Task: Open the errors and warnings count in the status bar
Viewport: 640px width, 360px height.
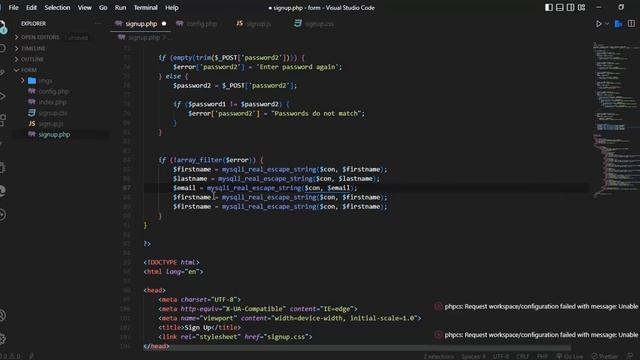Action: click(x=10, y=356)
